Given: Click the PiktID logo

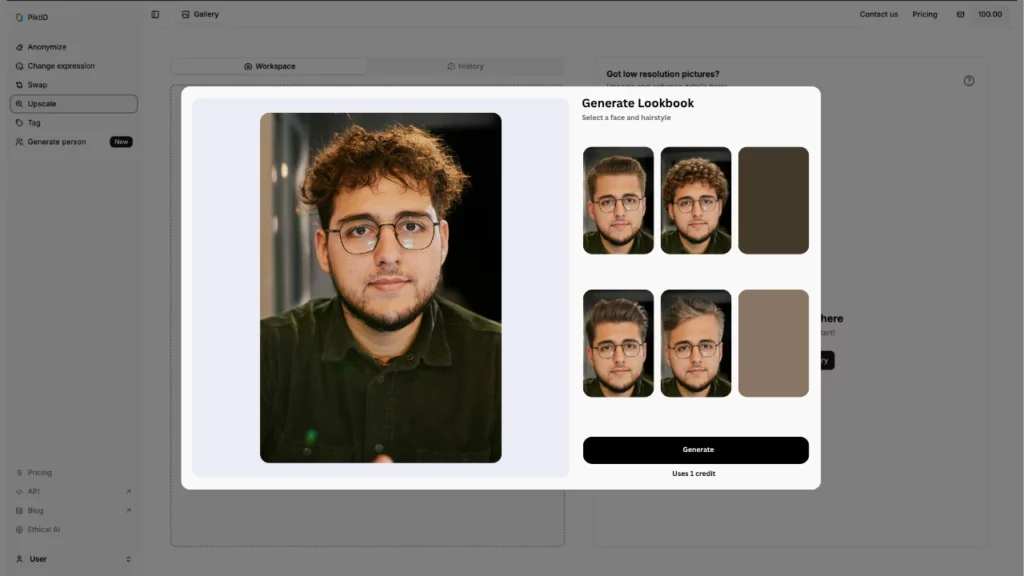Looking at the screenshot, I should 32,16.
